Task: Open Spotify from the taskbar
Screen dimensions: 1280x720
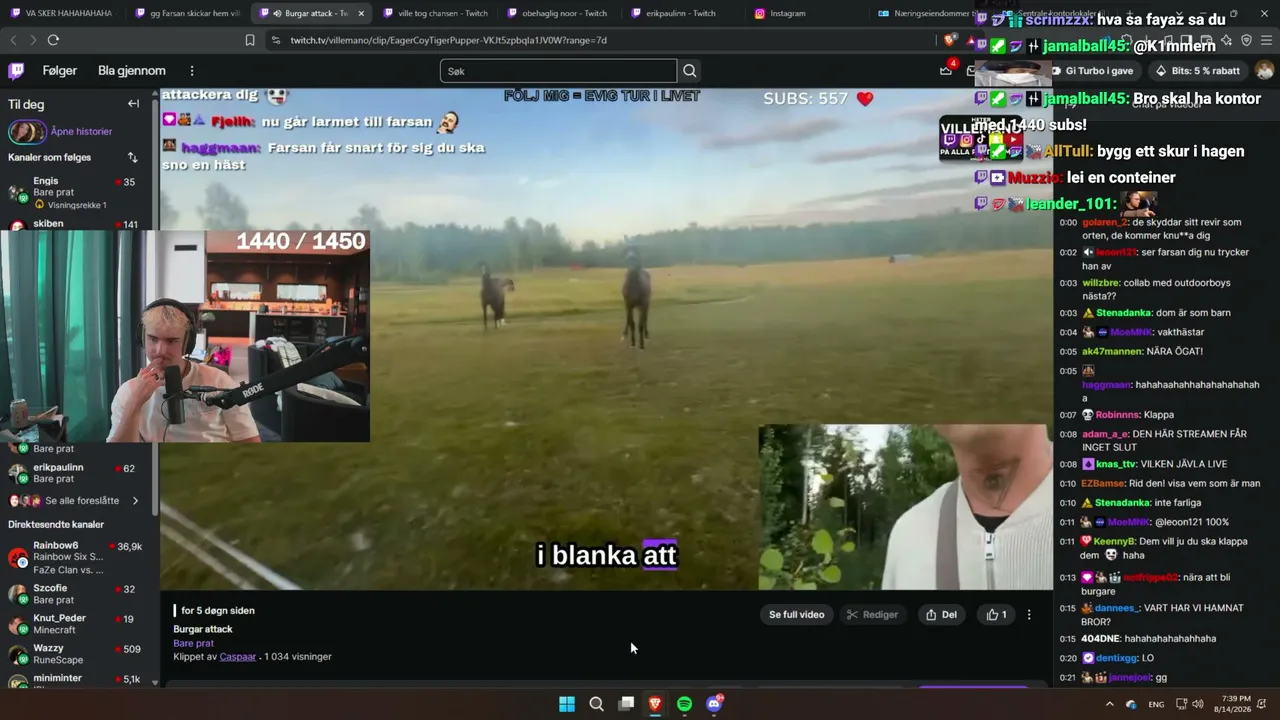Action: click(684, 704)
